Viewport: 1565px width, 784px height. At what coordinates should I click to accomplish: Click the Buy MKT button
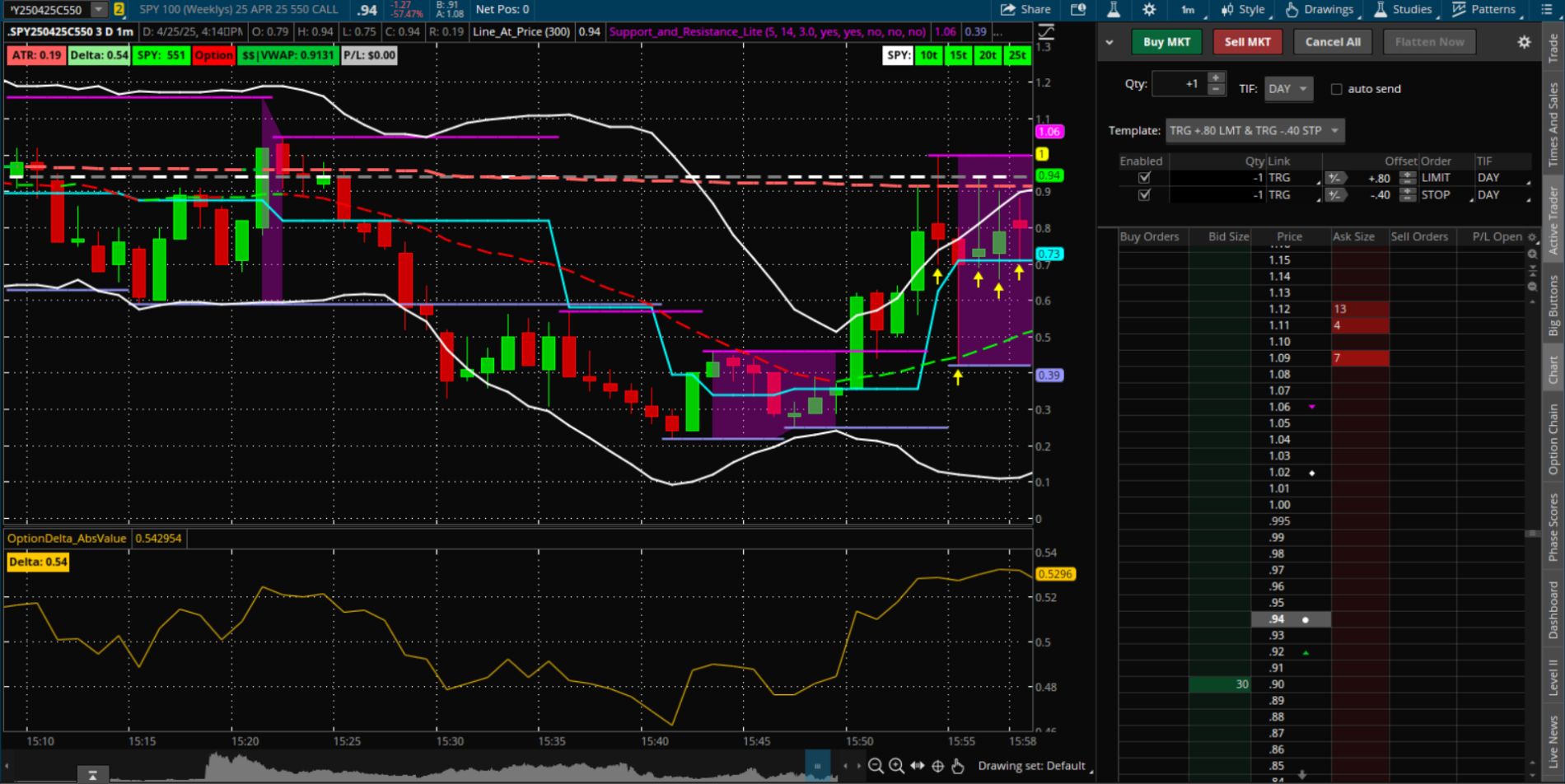coord(1166,42)
